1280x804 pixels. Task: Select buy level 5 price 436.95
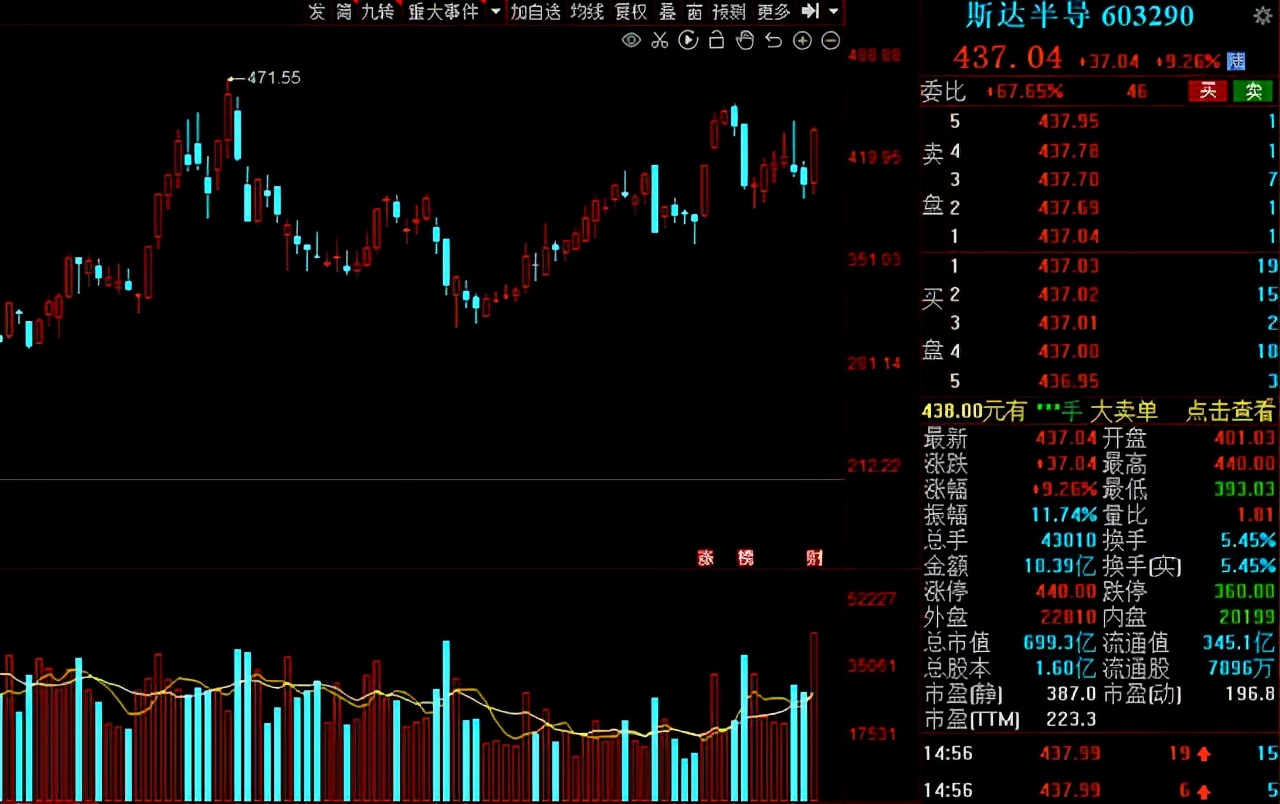[x=1069, y=380]
